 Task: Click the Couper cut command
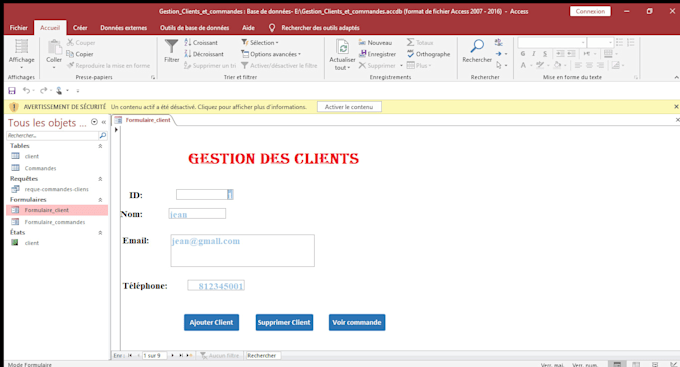(x=81, y=43)
